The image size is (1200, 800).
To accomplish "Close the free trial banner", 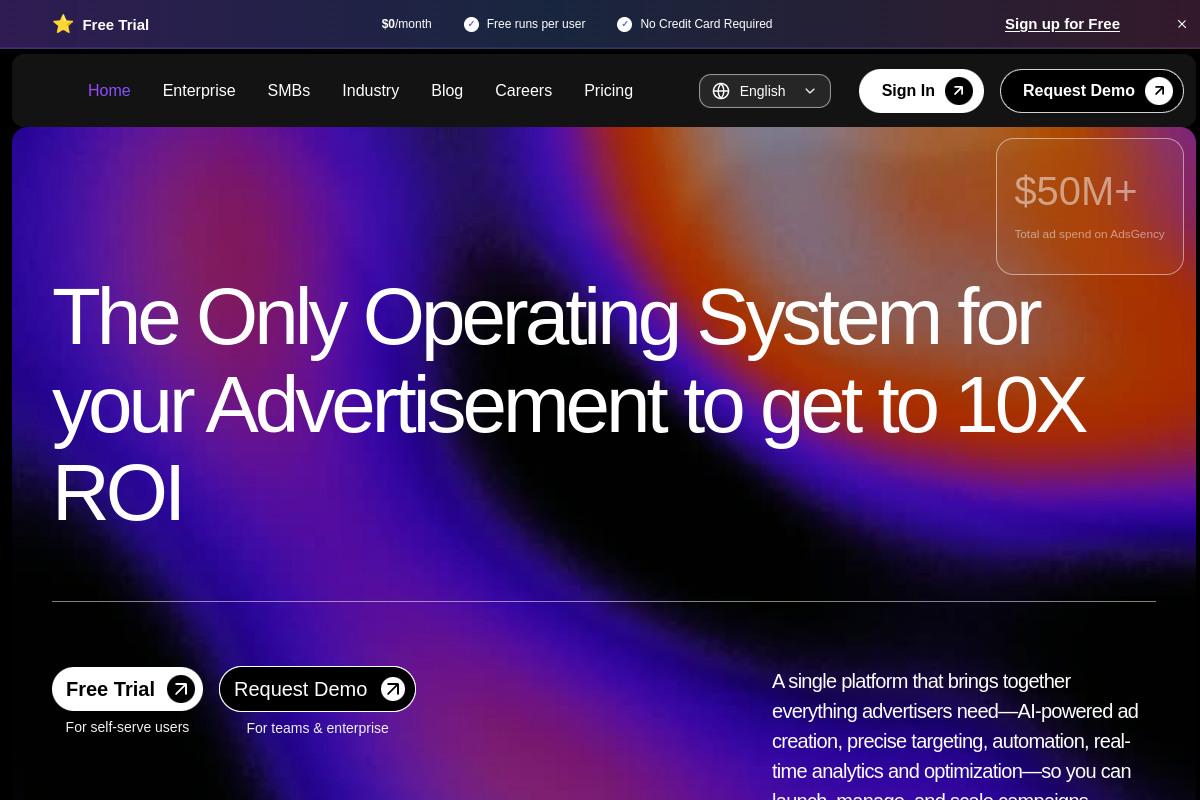I will point(1182,24).
